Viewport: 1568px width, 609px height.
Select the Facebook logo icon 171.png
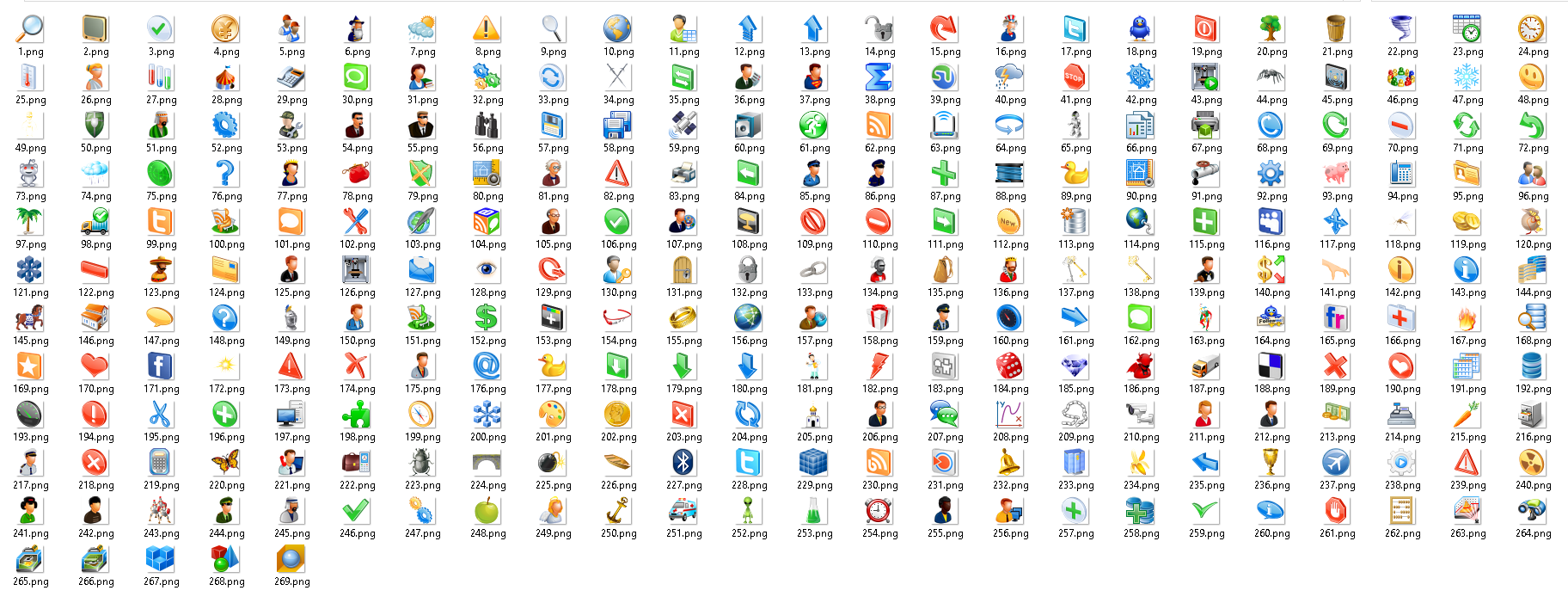click(161, 366)
